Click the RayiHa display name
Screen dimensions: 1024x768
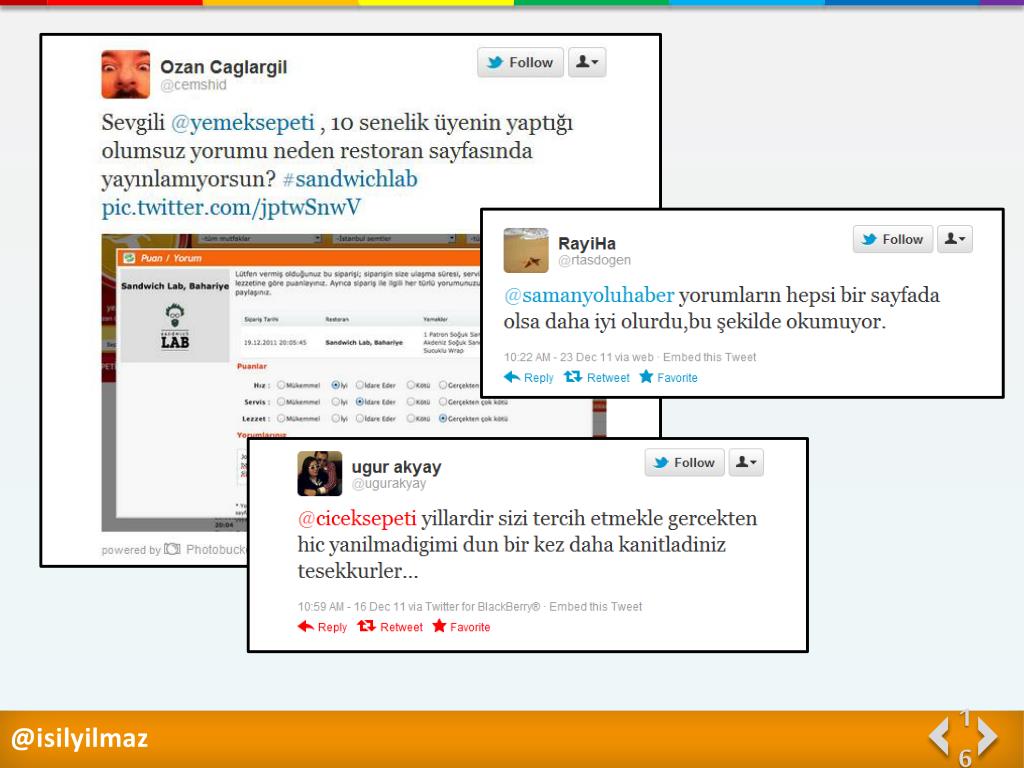pos(586,244)
